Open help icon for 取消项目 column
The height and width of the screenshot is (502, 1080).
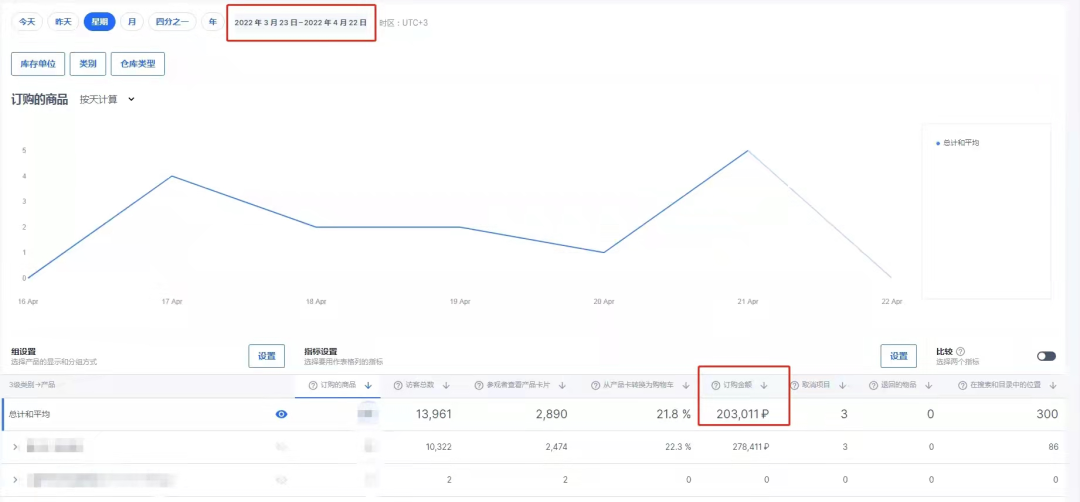[794, 385]
